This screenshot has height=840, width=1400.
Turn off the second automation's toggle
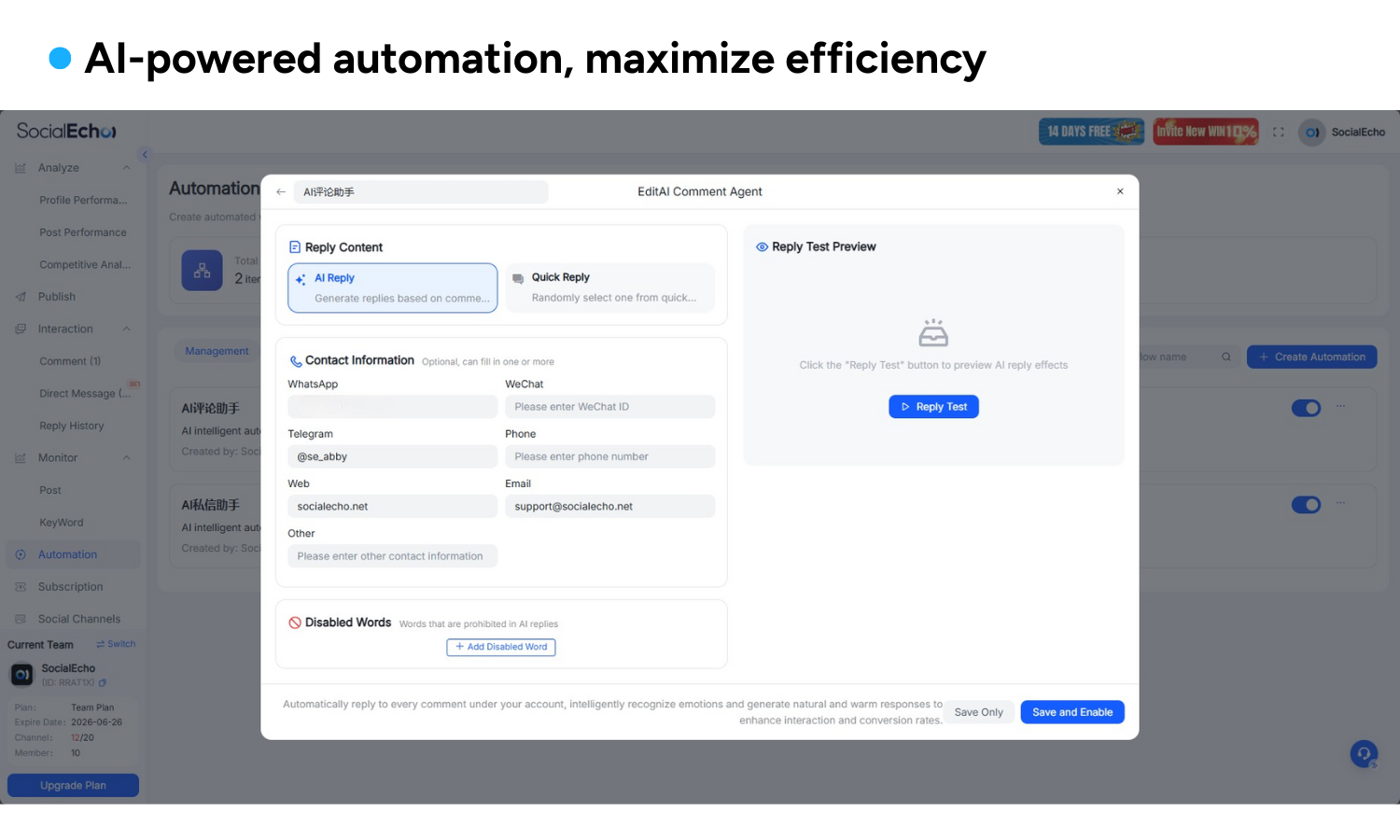[1306, 504]
